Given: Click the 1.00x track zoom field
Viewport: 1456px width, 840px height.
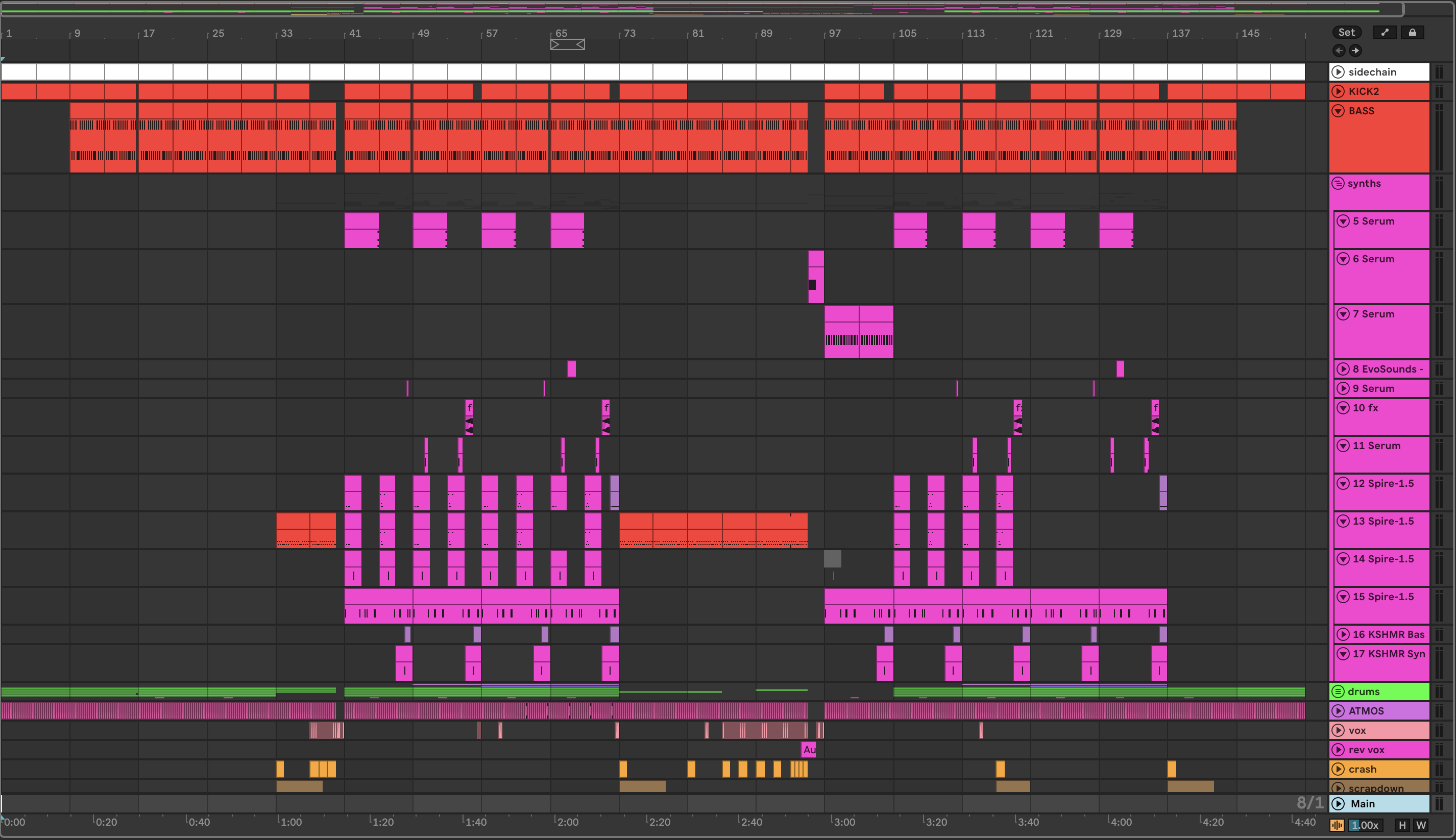Looking at the screenshot, I should [x=1366, y=825].
